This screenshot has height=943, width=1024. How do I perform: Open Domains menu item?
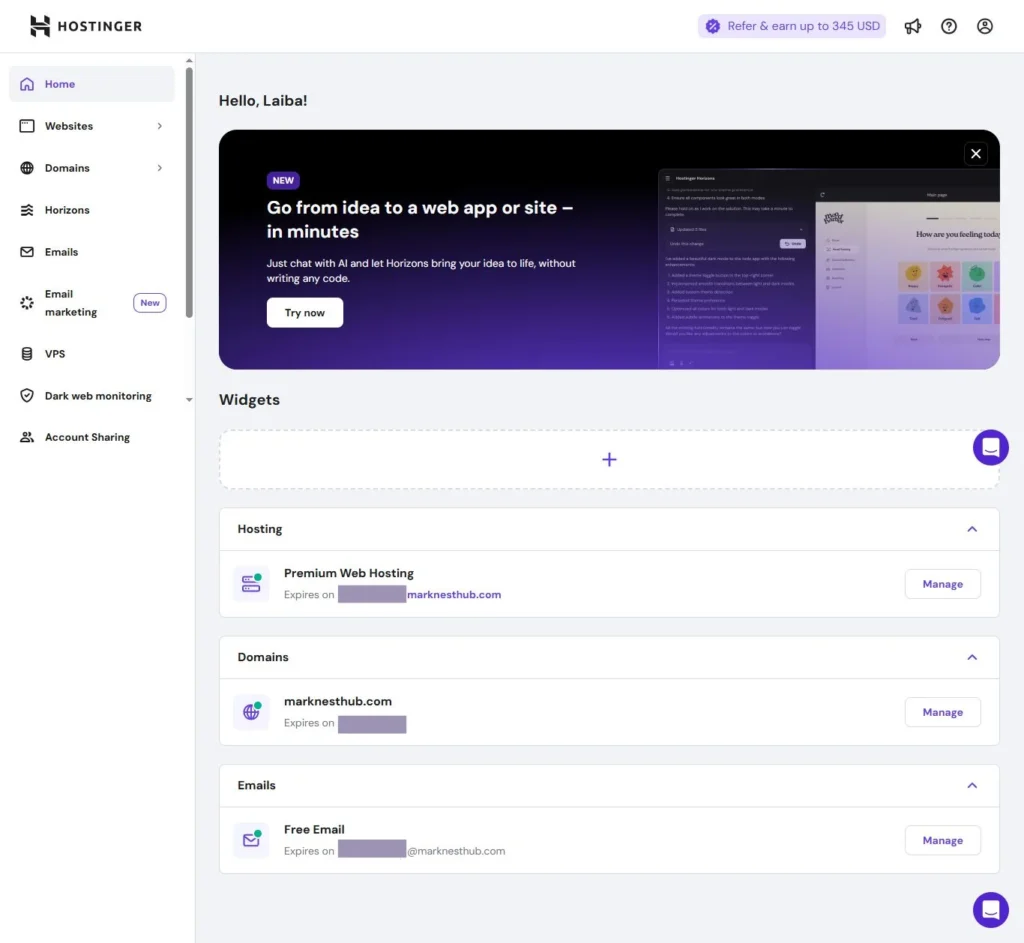point(91,168)
